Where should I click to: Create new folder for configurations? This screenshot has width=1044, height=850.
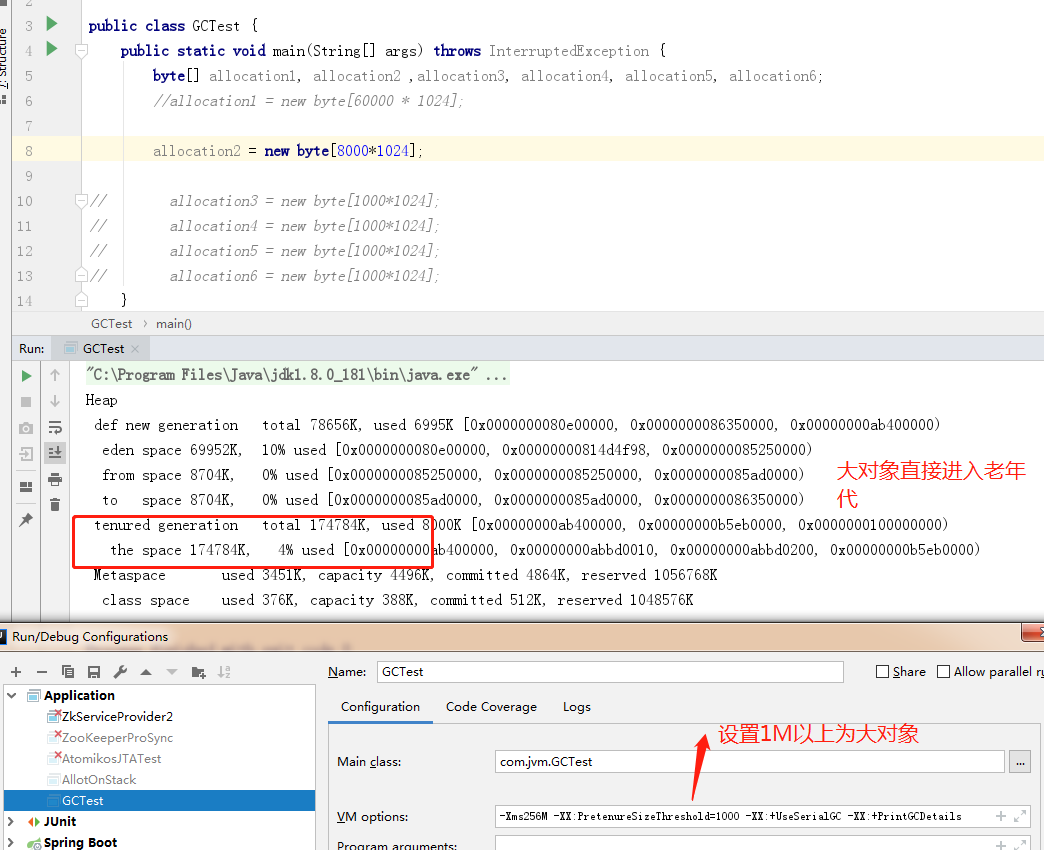pyautogui.click(x=198, y=672)
